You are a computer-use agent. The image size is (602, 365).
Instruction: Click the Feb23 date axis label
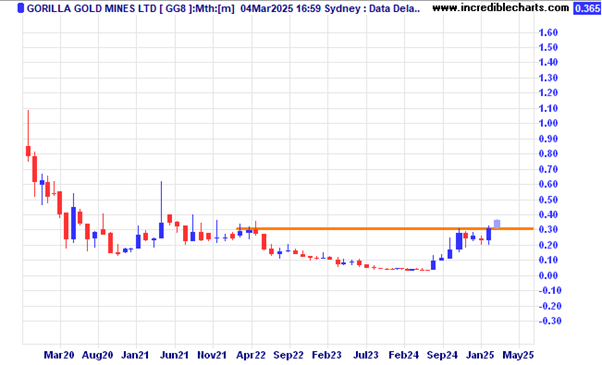(327, 355)
